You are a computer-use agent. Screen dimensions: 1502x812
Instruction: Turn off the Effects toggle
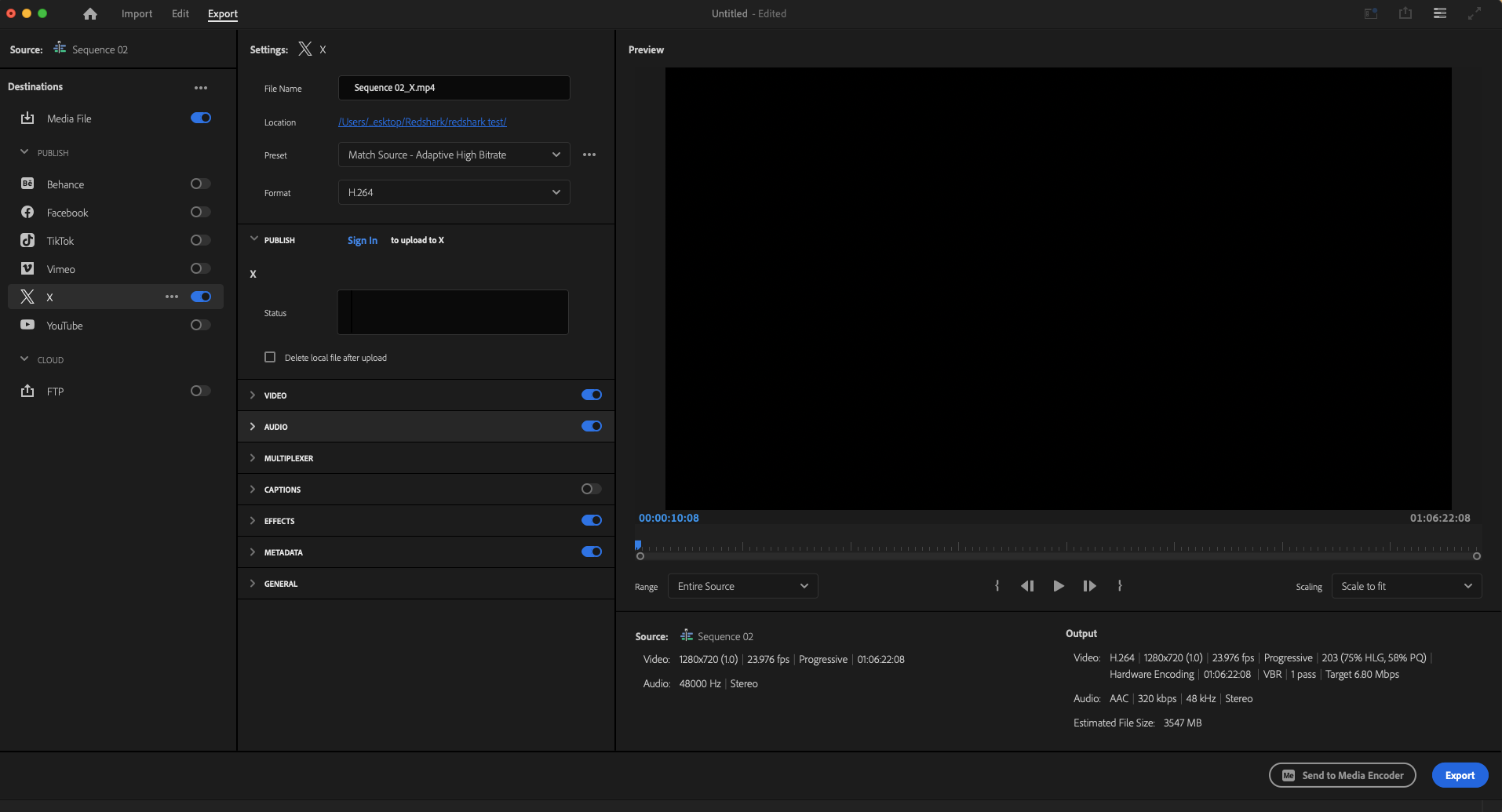click(592, 520)
